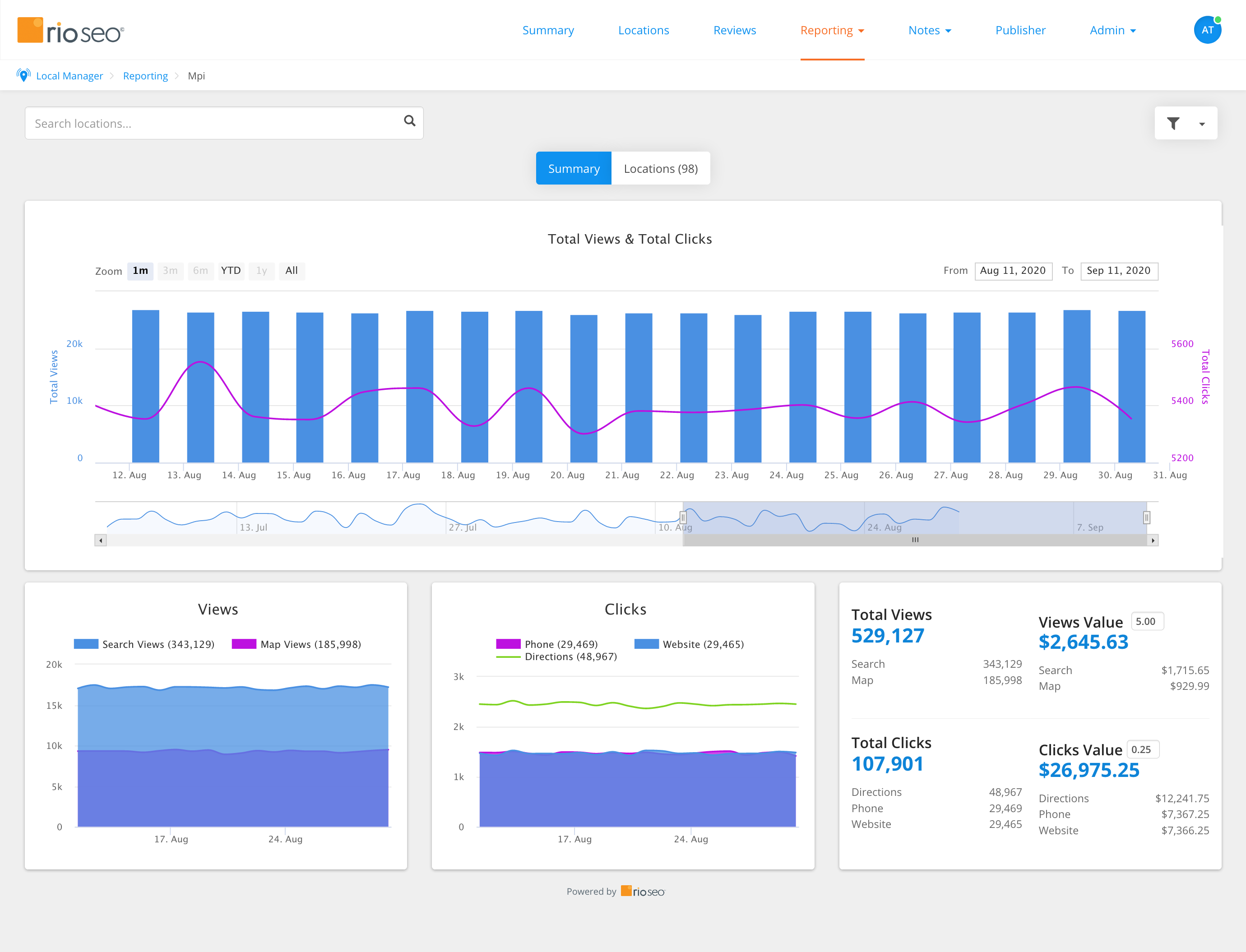Select the Summary navigation item
This screenshot has width=1246, height=952.
(x=547, y=30)
